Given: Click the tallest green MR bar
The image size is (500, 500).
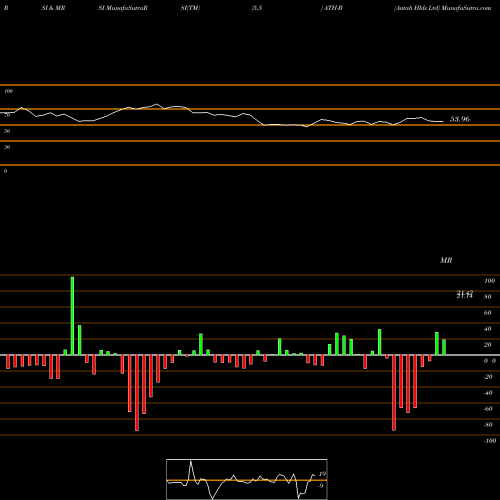Looking at the screenshot, I should 72,316.
